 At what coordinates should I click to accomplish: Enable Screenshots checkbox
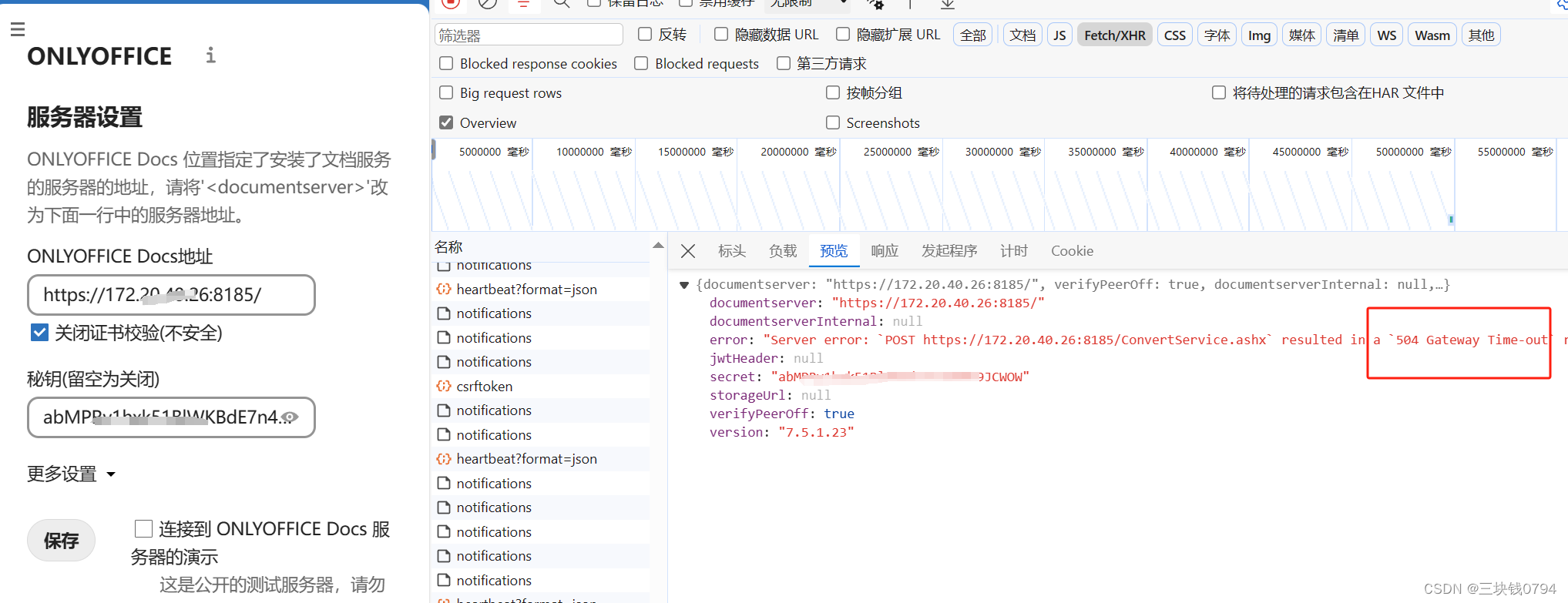[833, 122]
